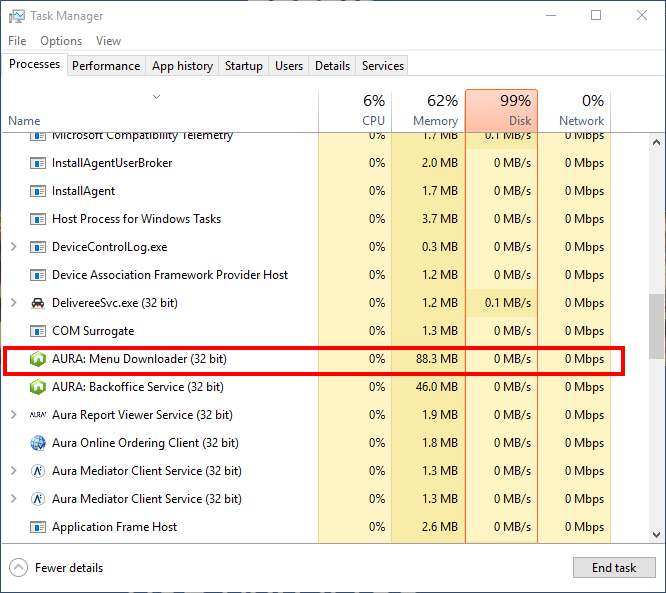This screenshot has height=593, width=666.
Task: Expand the first Aura Mediator Client Service
Action: pyautogui.click(x=14, y=471)
